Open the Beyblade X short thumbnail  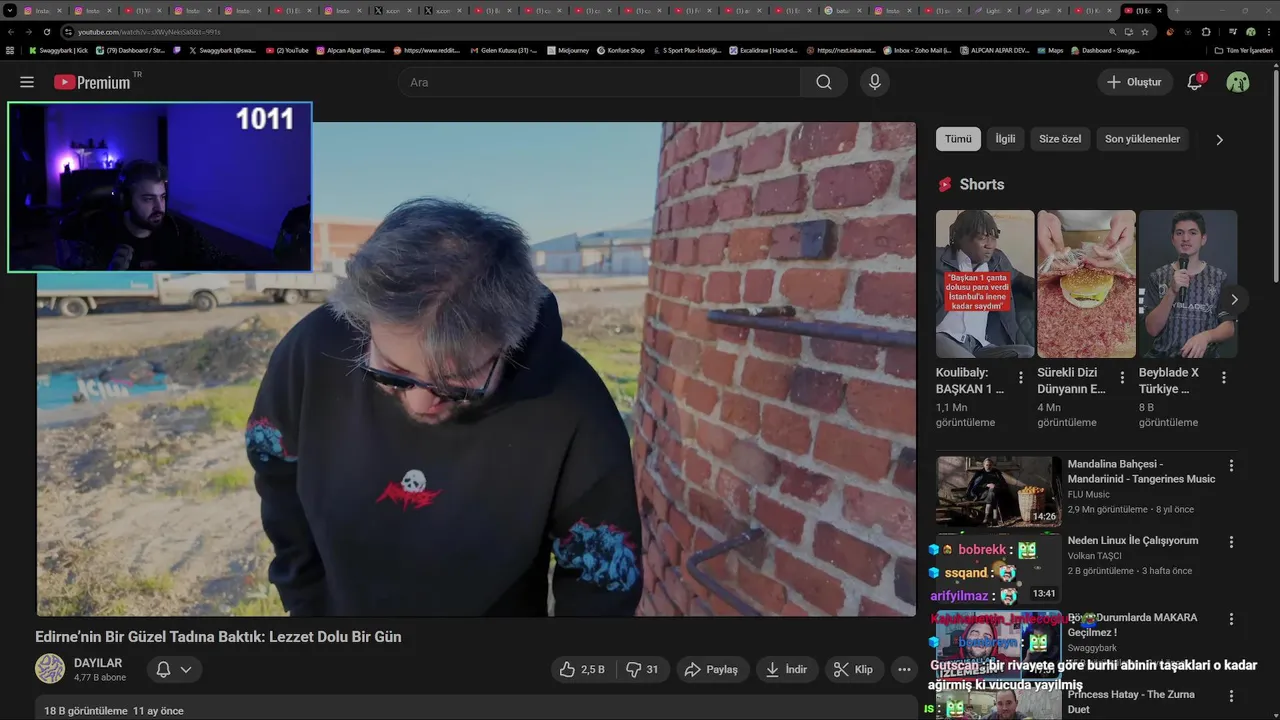[x=1188, y=284]
